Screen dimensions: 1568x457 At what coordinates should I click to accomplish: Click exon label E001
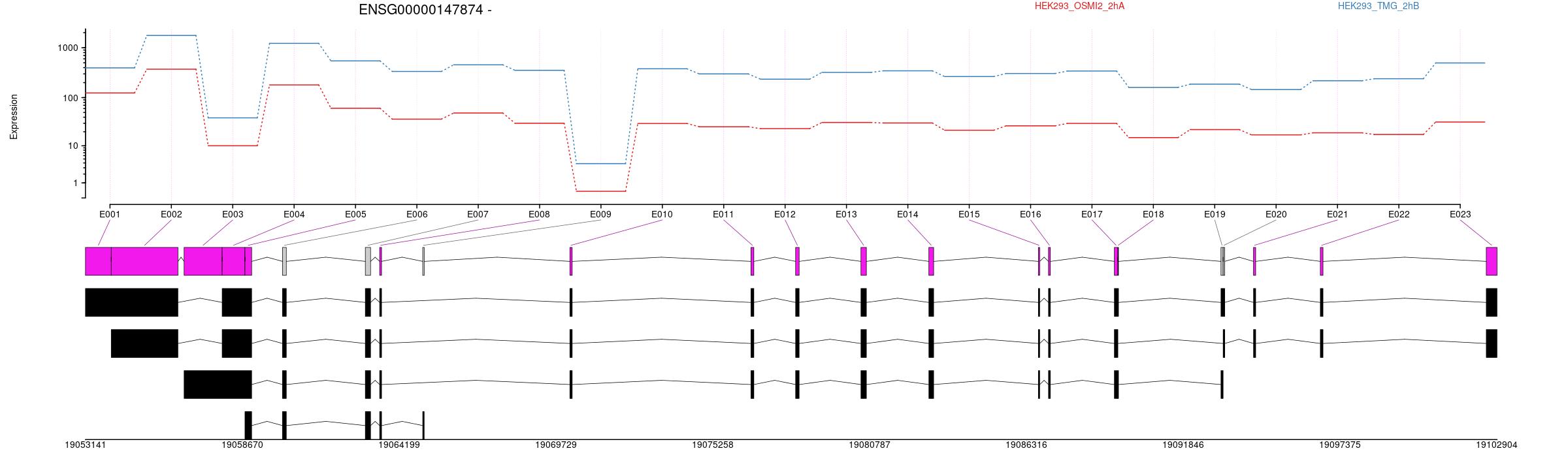110,214
